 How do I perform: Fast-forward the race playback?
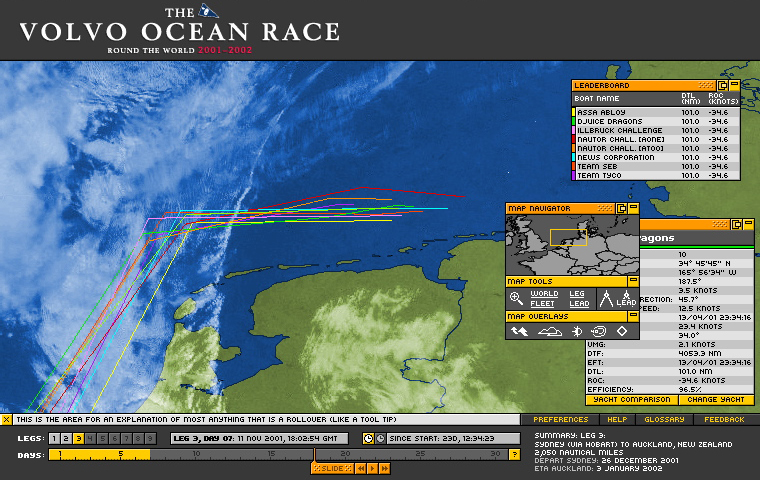[x=385, y=469]
